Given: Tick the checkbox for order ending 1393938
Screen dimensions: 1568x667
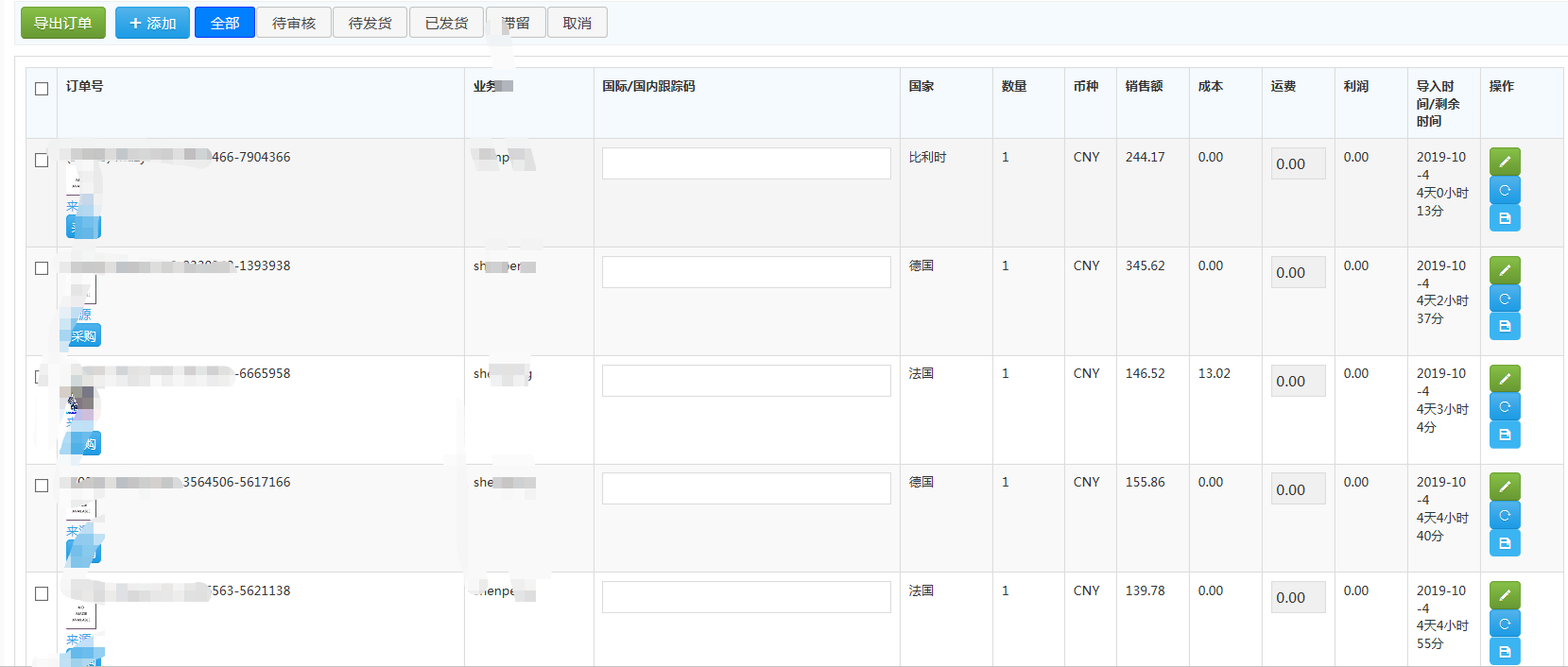Looking at the screenshot, I should tap(42, 268).
